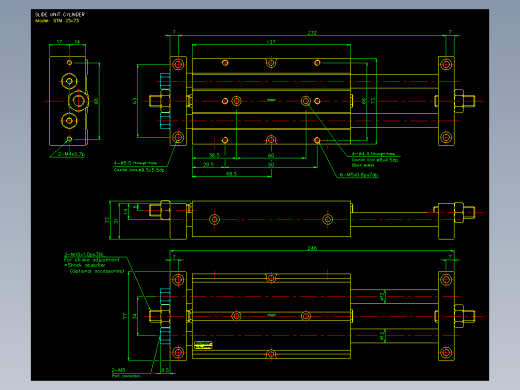520x390 pixels.
Task: Select the "8.5" dimension near Port connection
Action: [165, 370]
